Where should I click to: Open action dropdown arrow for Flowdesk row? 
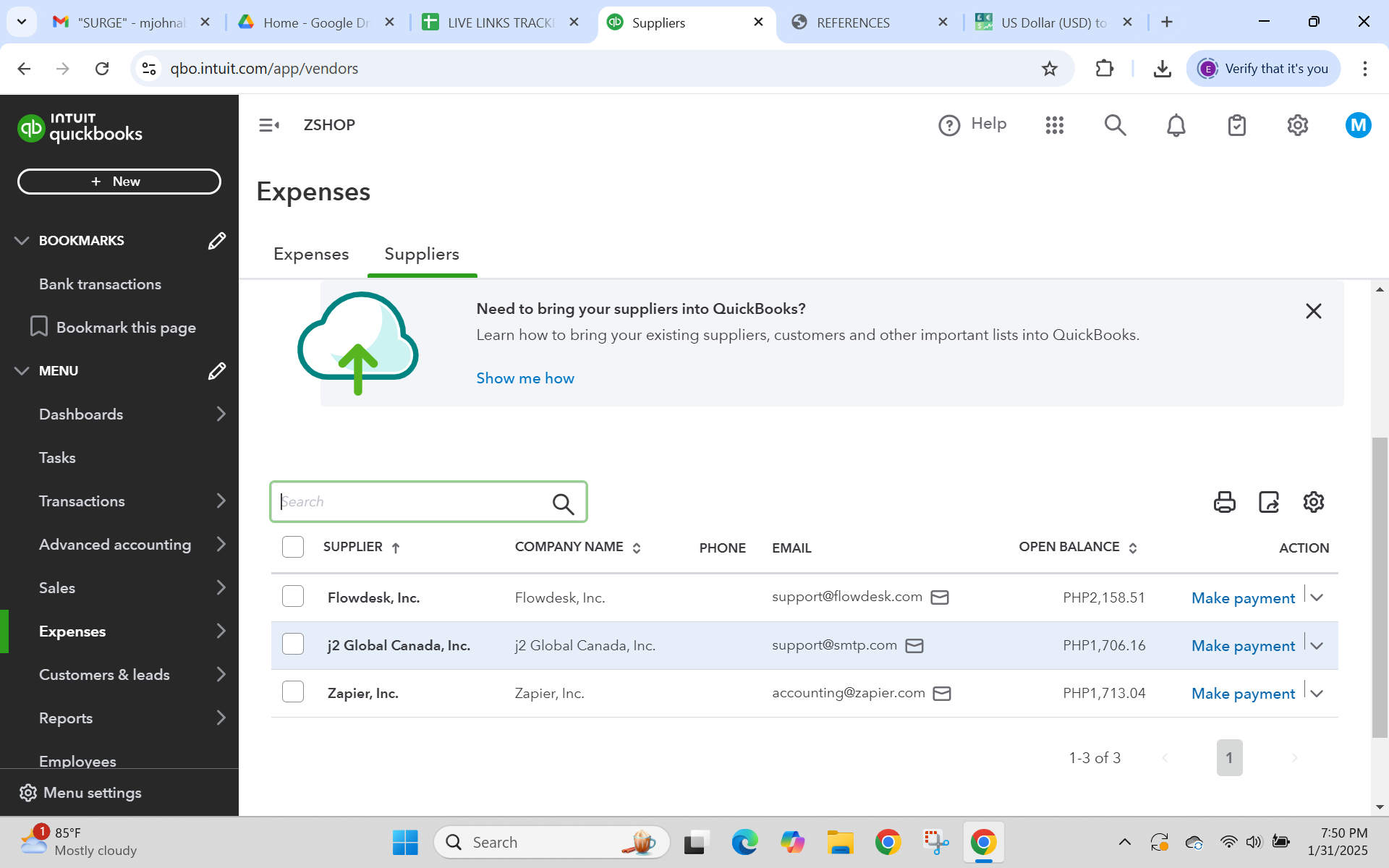click(x=1317, y=597)
